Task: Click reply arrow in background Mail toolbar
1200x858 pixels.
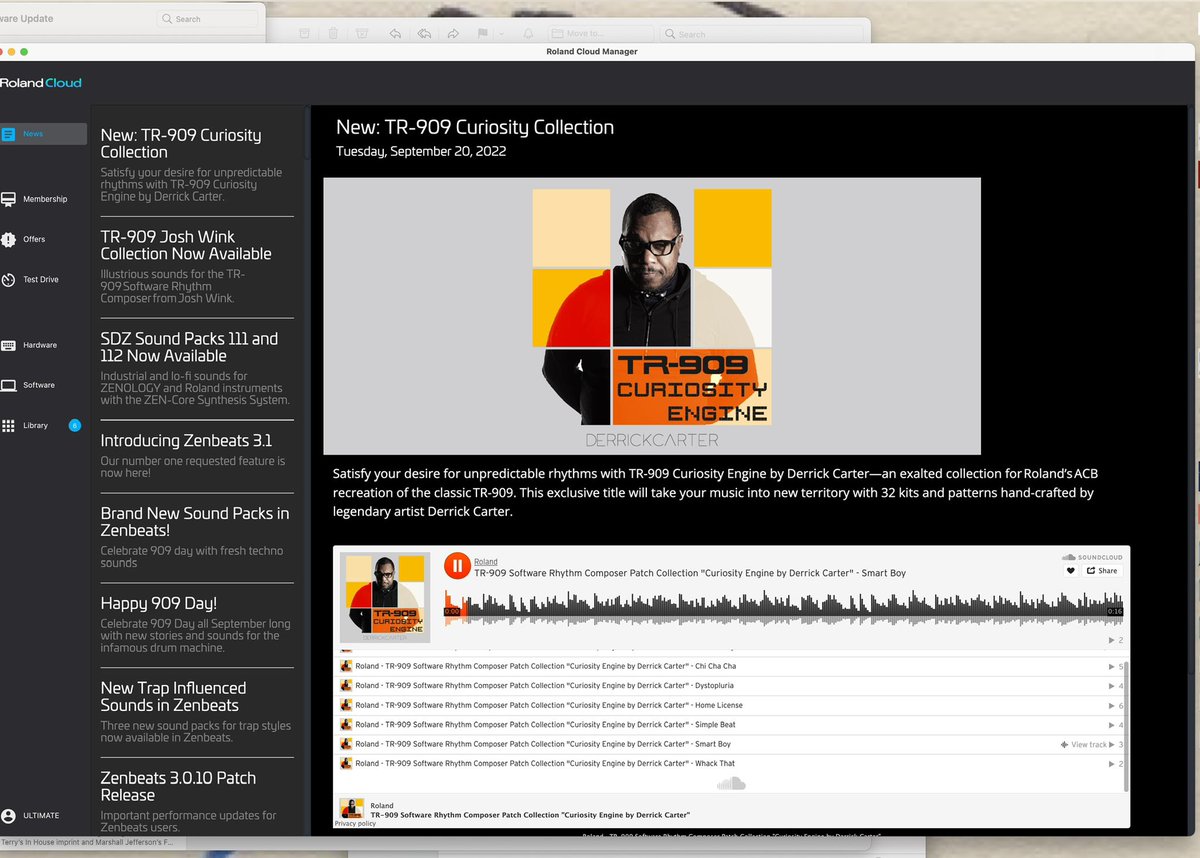Action: coord(395,34)
